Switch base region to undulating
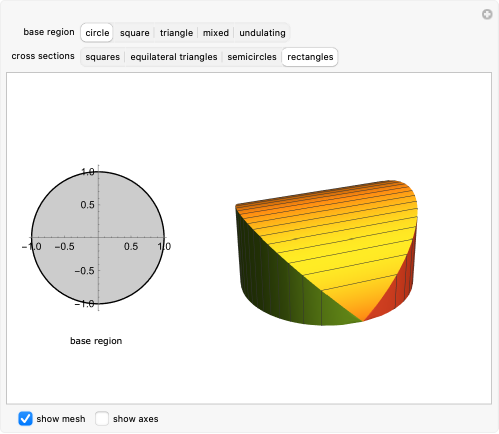This screenshot has width=499, height=434. pyautogui.click(x=262, y=33)
